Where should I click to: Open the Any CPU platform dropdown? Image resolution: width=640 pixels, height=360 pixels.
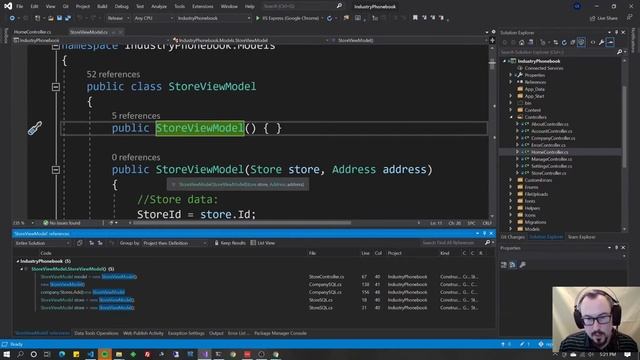(x=153, y=18)
